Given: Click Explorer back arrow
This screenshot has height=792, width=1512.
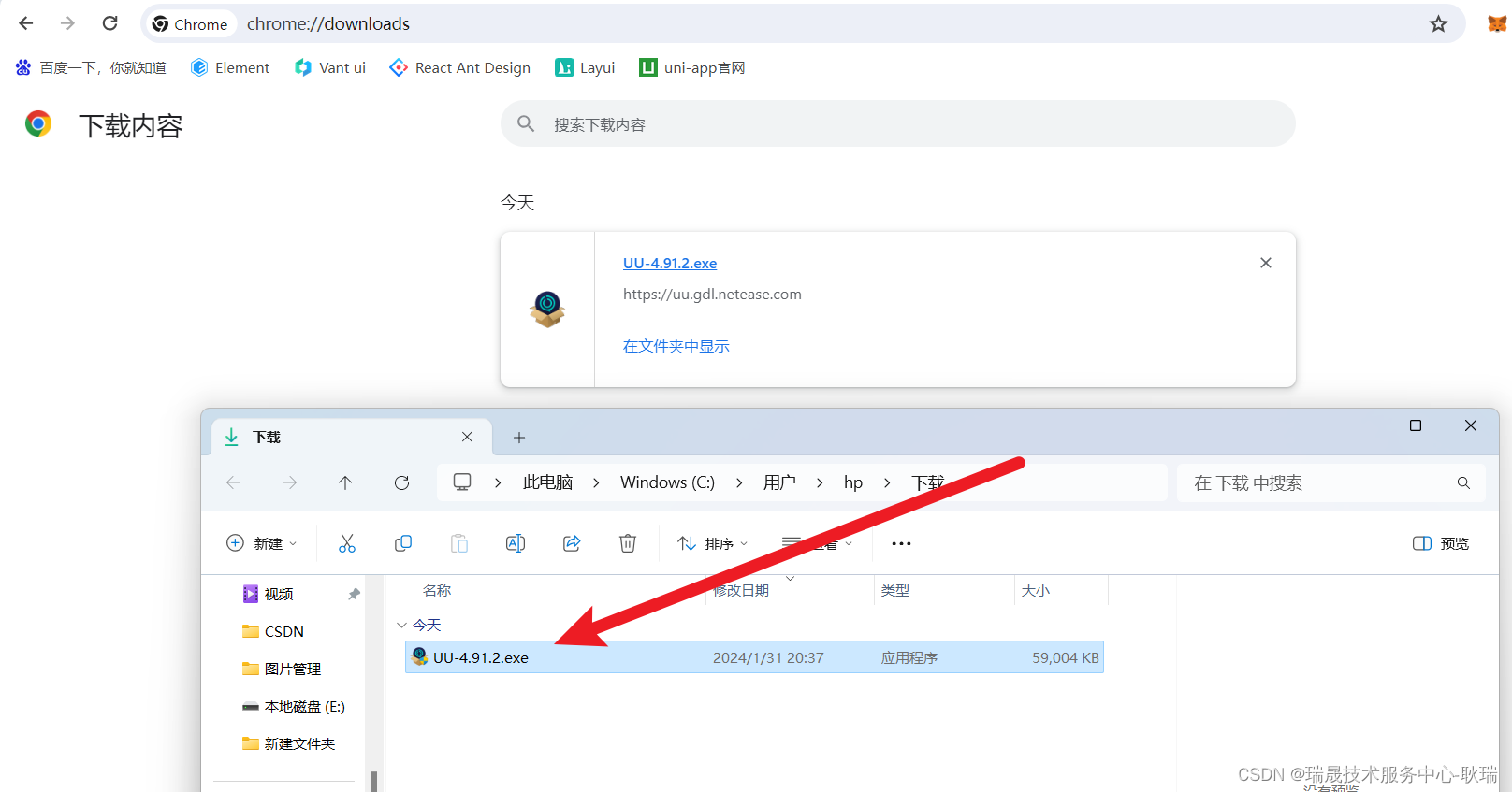Looking at the screenshot, I should coord(234,482).
